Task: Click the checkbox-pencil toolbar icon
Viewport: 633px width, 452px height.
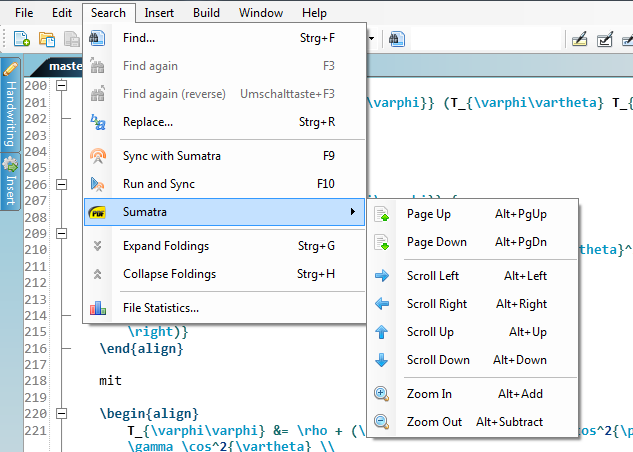Action: [605, 39]
